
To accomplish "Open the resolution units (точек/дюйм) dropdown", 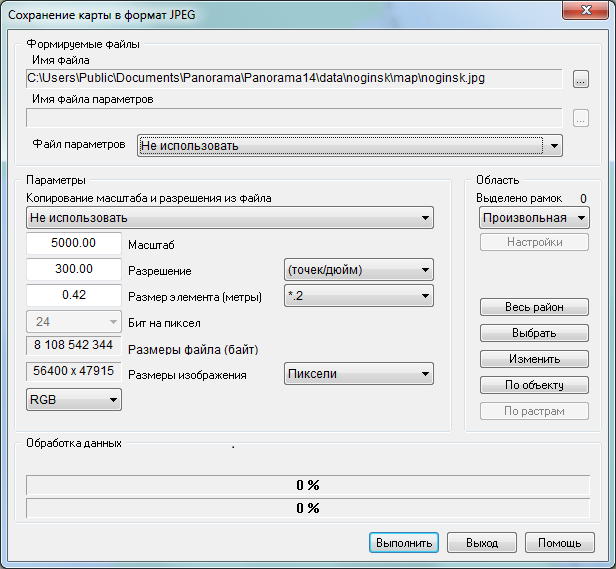I will (x=357, y=270).
